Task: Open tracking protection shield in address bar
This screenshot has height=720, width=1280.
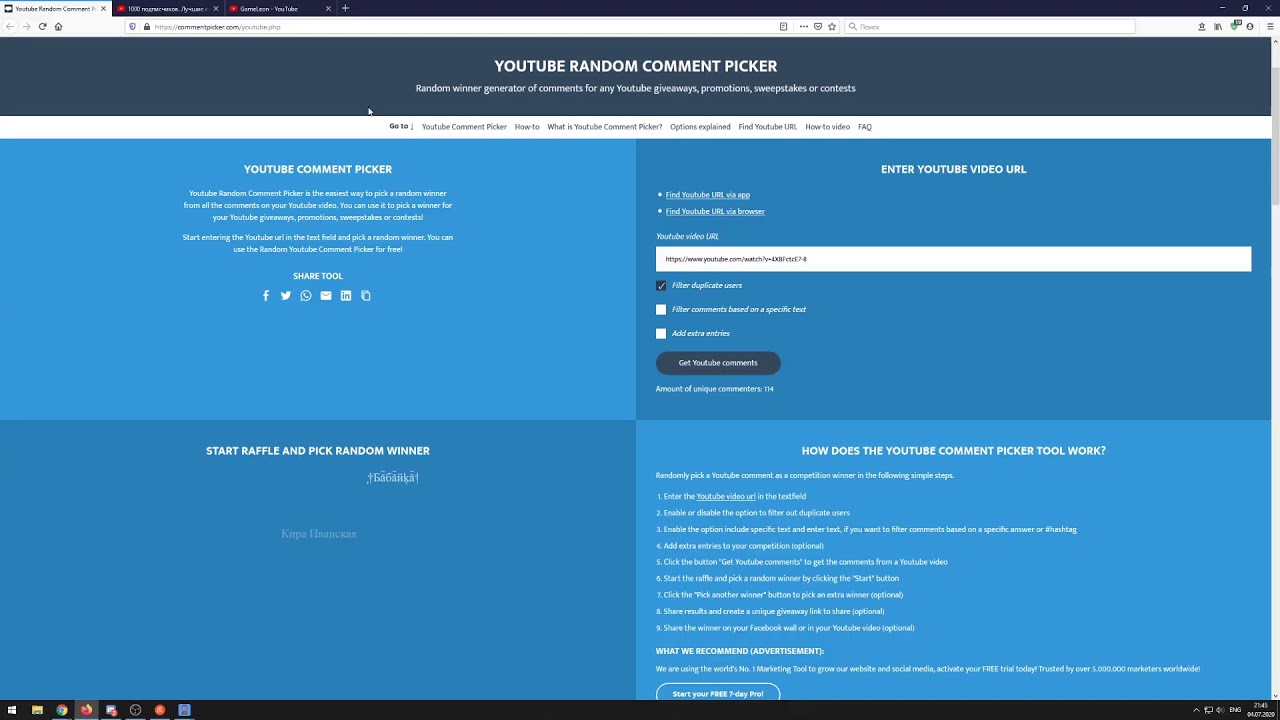Action: pos(132,27)
